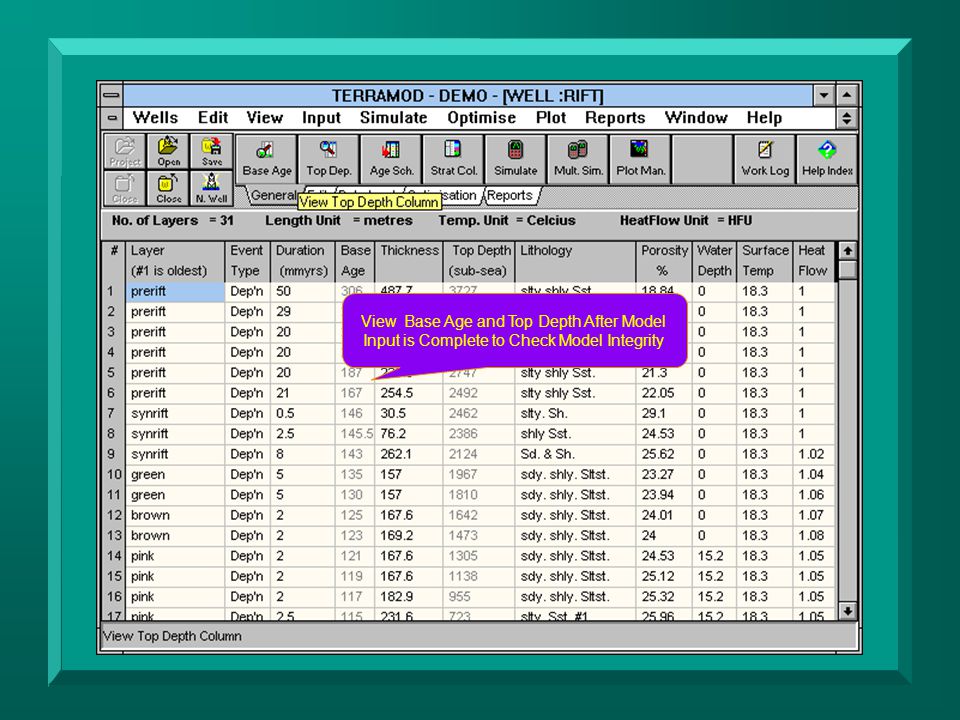Select the brown layer name in row 13
Image resolution: width=960 pixels, height=720 pixels.
coord(175,536)
